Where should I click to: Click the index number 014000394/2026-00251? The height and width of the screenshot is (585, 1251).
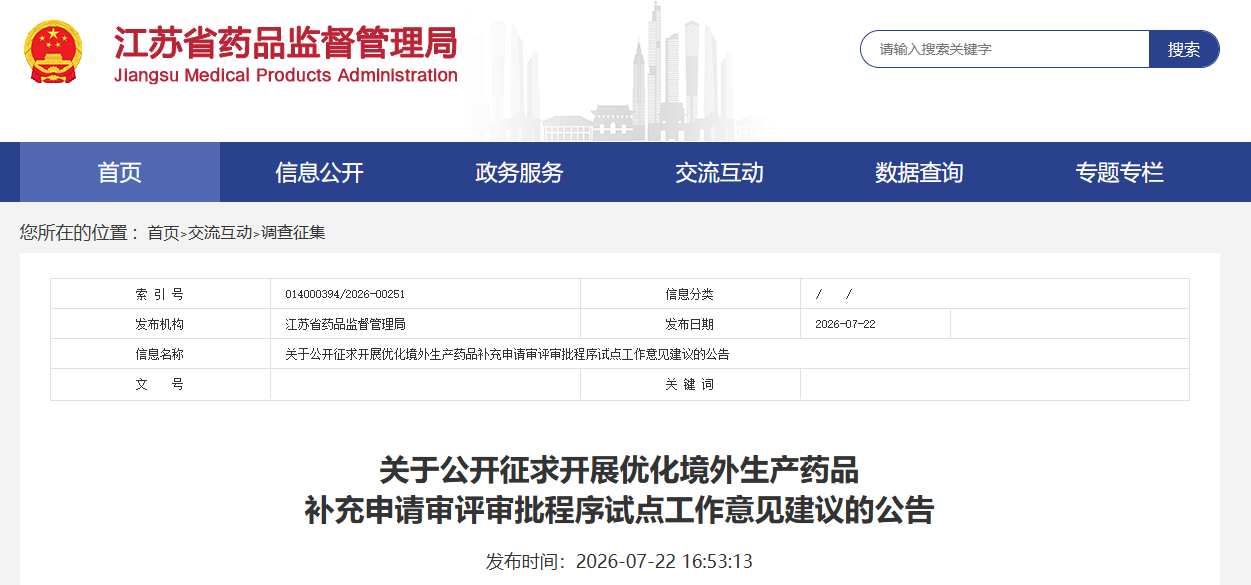pyautogui.click(x=345, y=294)
